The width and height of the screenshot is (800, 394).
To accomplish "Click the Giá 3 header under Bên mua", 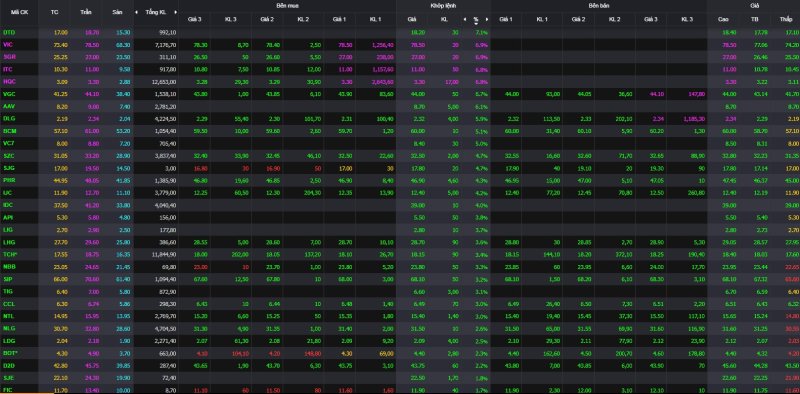I will pos(194,19).
